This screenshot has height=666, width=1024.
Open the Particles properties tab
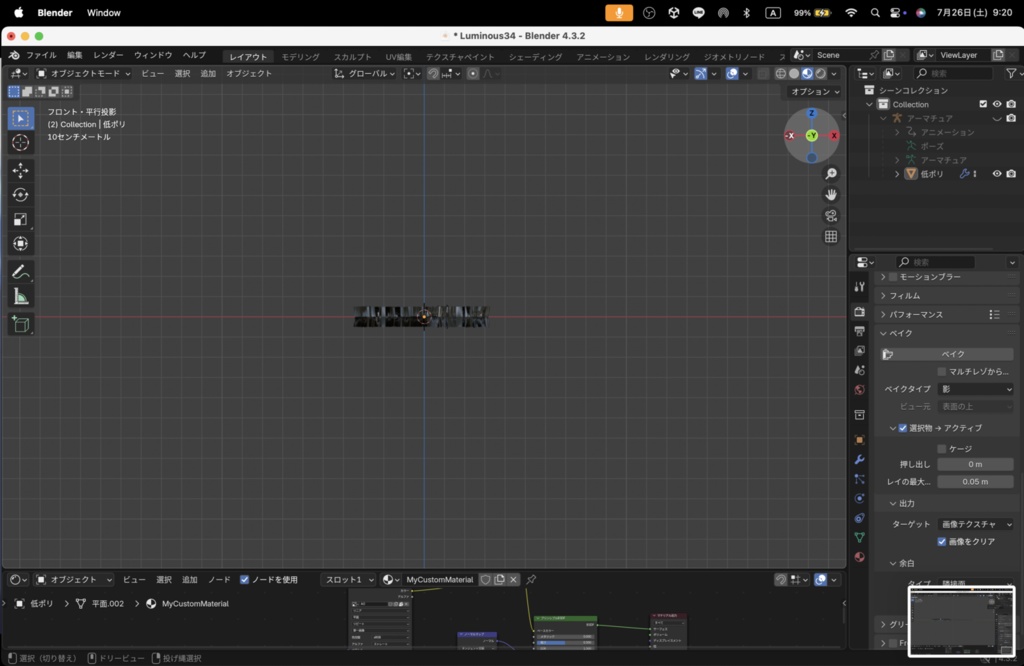tap(859, 479)
